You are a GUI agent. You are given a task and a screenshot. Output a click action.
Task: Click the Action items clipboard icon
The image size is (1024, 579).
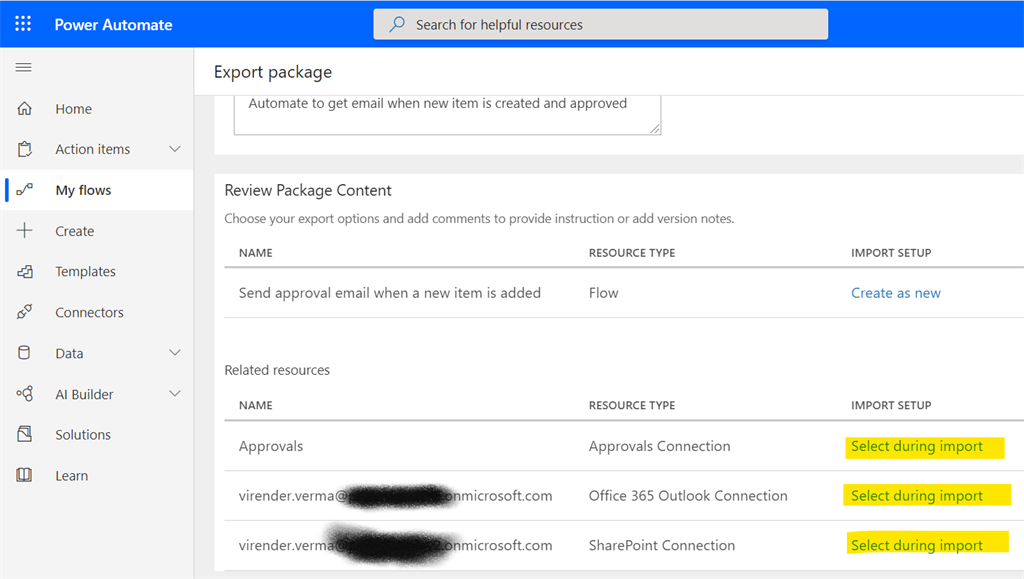(24, 148)
